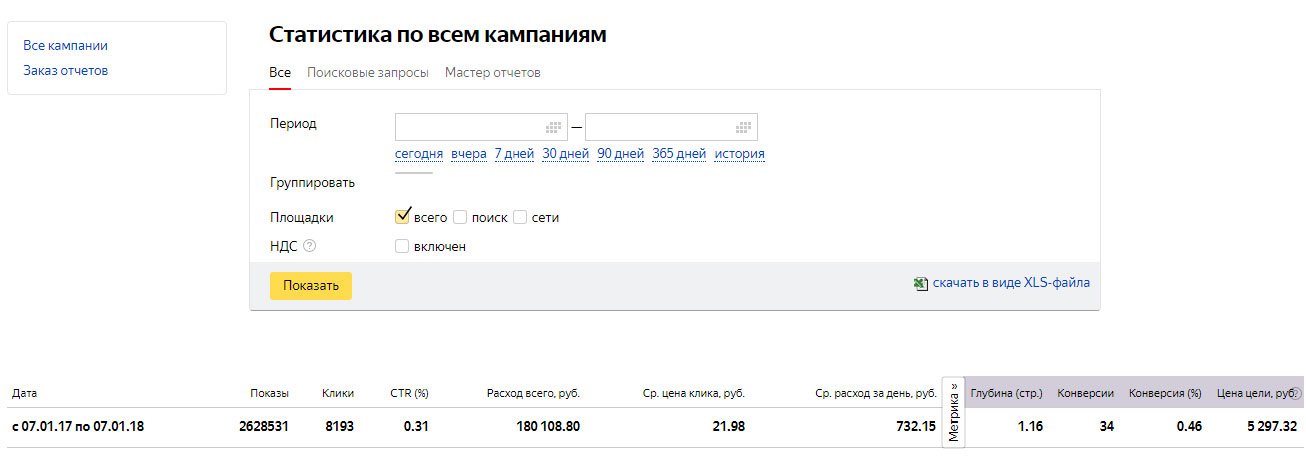Image resolution: width=1306 pixels, height=472 pixels.
Task: Click the start date input field
Action: tap(470, 128)
